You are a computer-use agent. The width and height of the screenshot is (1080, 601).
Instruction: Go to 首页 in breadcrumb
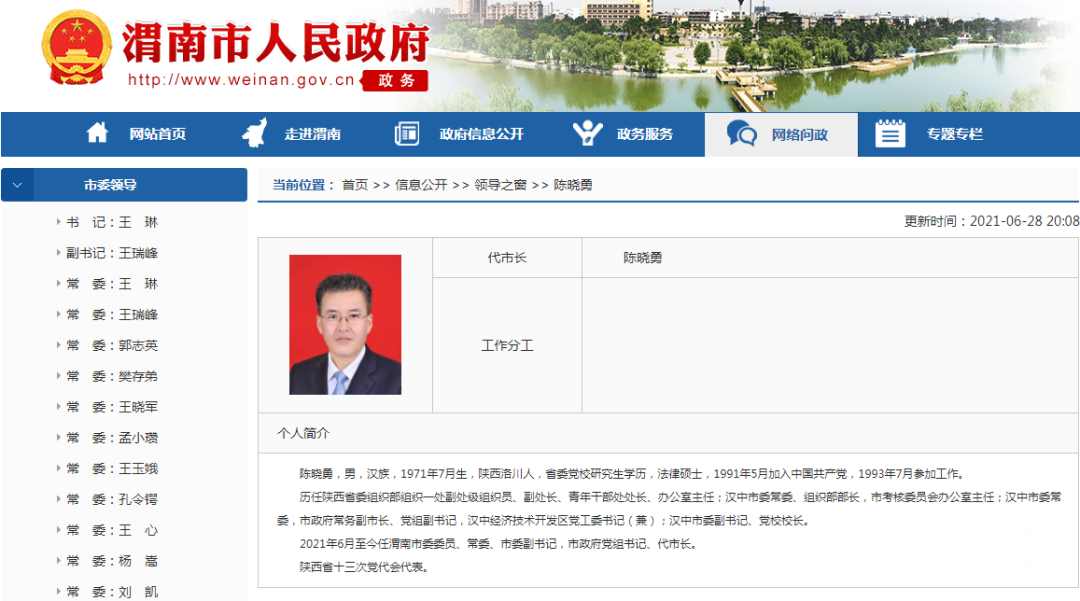[355, 185]
